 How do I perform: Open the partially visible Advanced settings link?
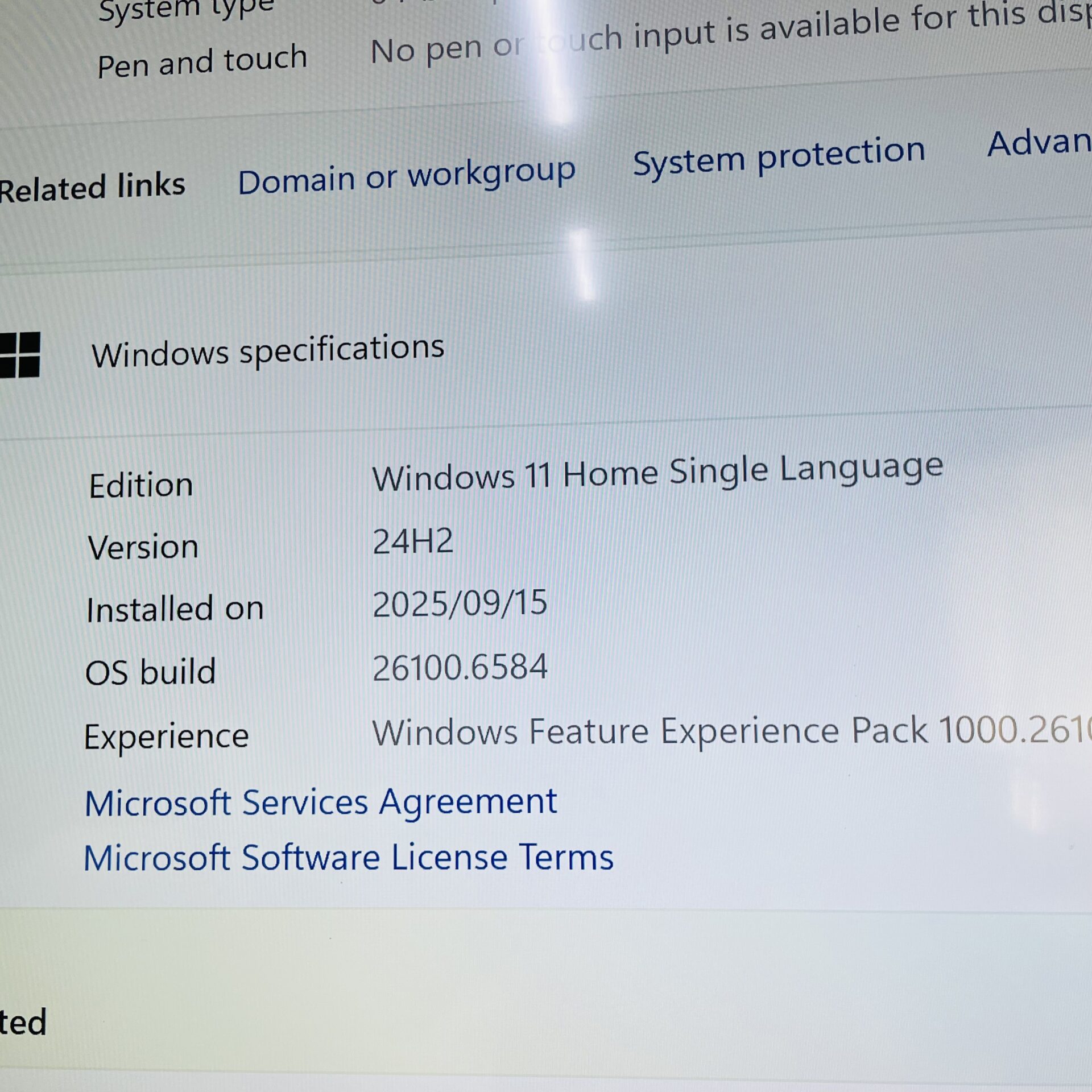[1039, 142]
